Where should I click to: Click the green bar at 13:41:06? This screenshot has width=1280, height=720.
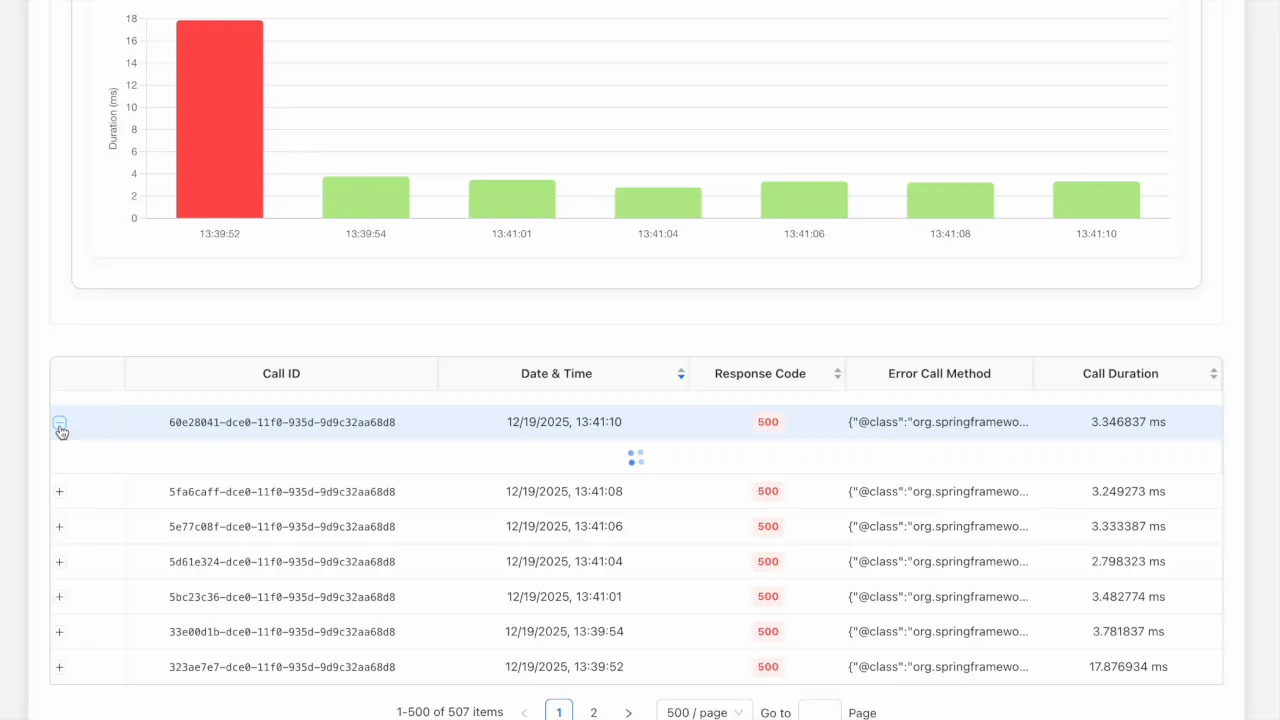(x=804, y=198)
